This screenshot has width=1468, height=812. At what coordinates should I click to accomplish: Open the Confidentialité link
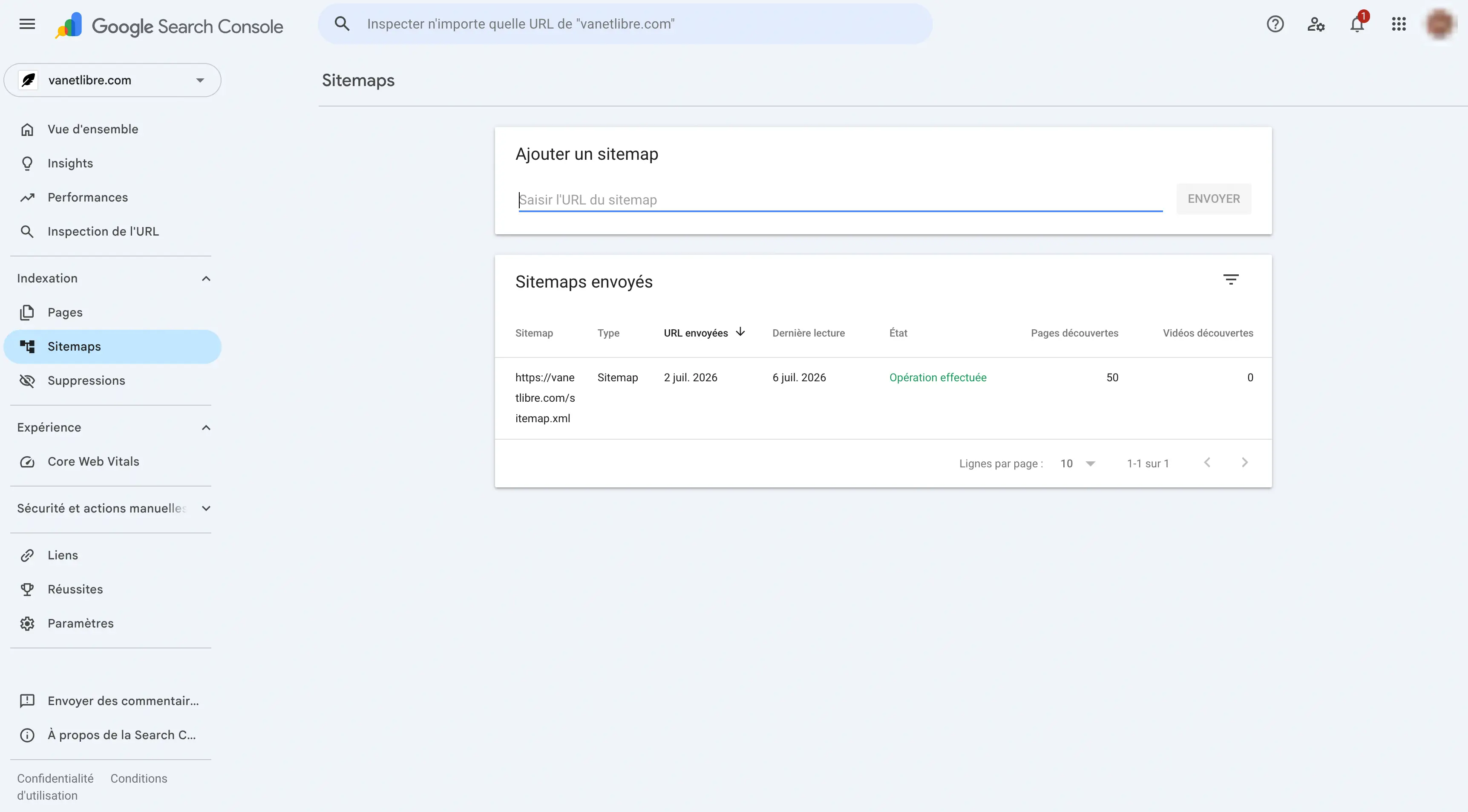(55, 779)
